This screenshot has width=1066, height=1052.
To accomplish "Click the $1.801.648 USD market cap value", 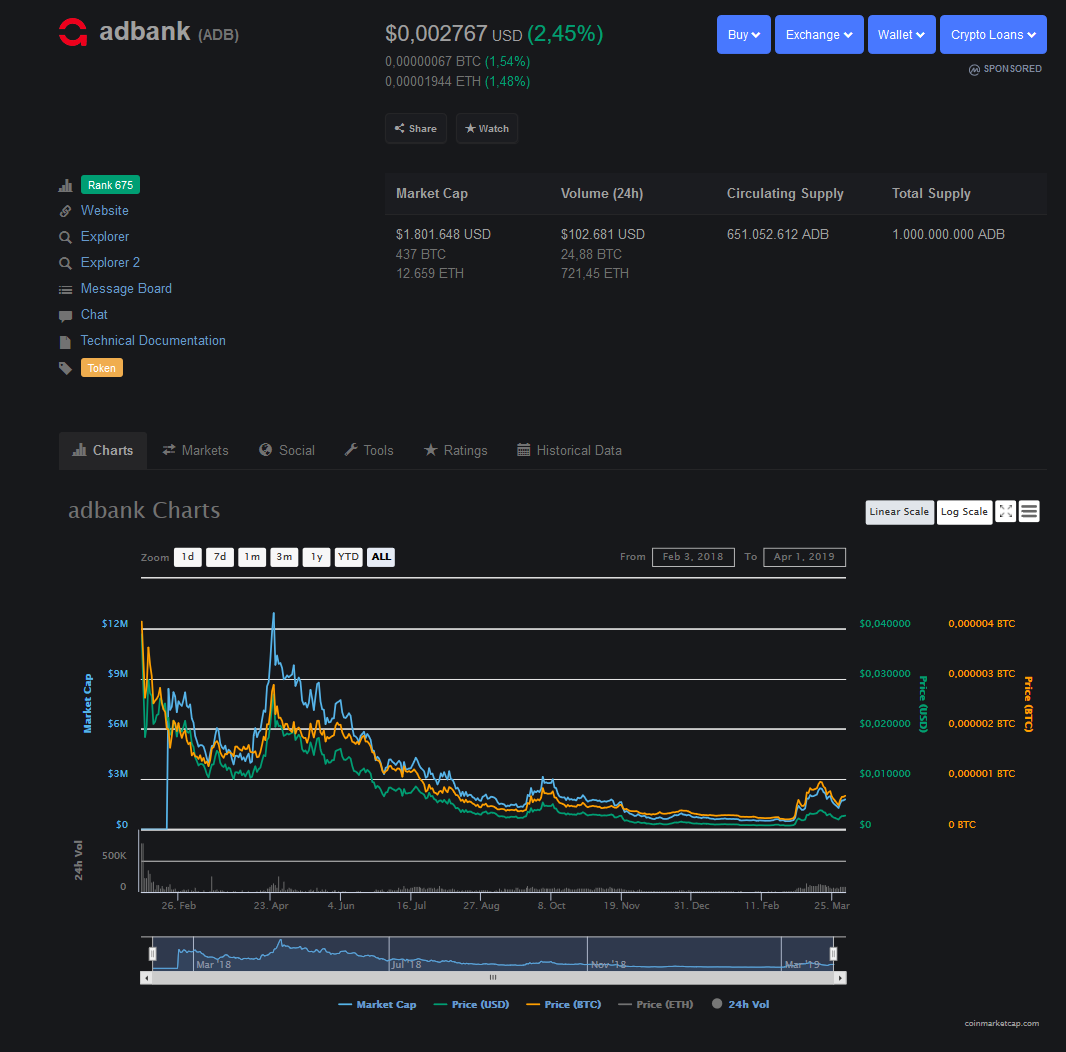I will (443, 235).
